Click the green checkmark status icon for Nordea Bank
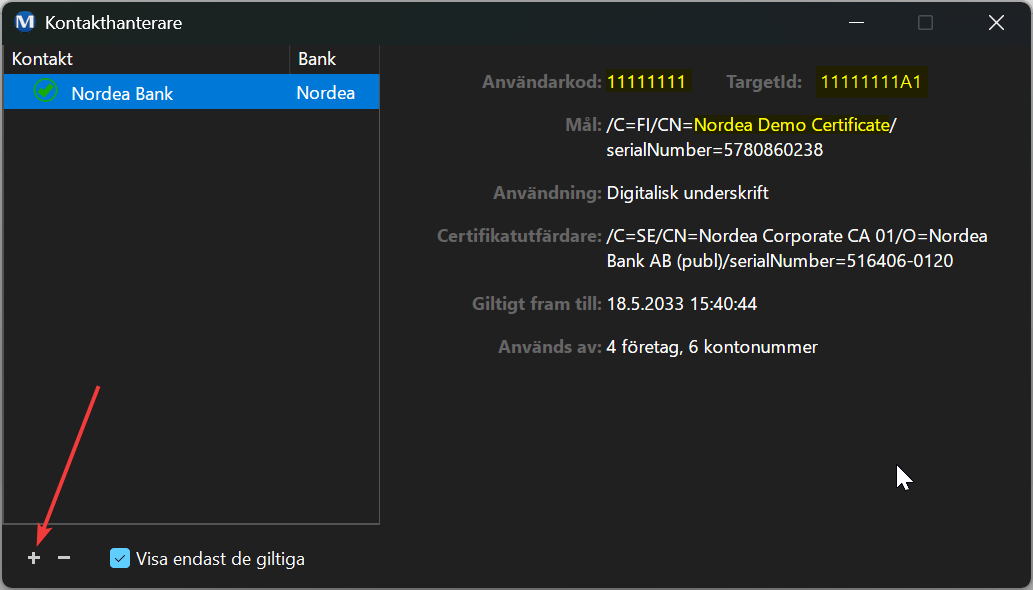 pyautogui.click(x=45, y=91)
